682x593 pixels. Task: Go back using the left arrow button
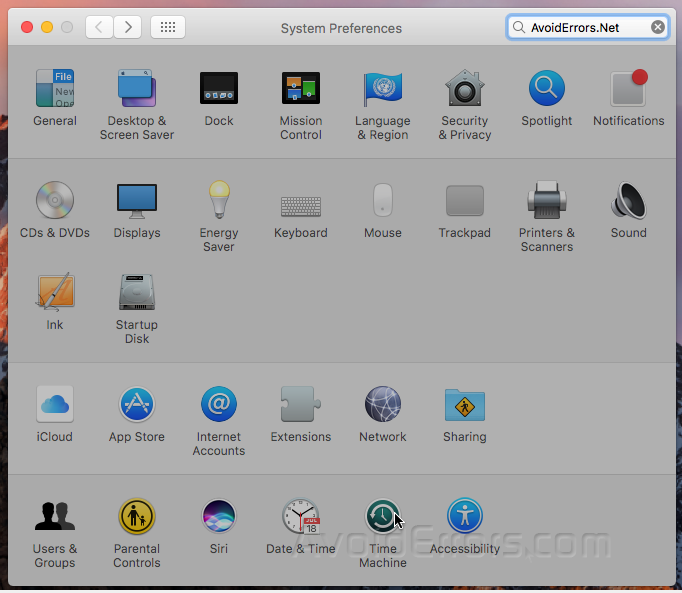(99, 27)
